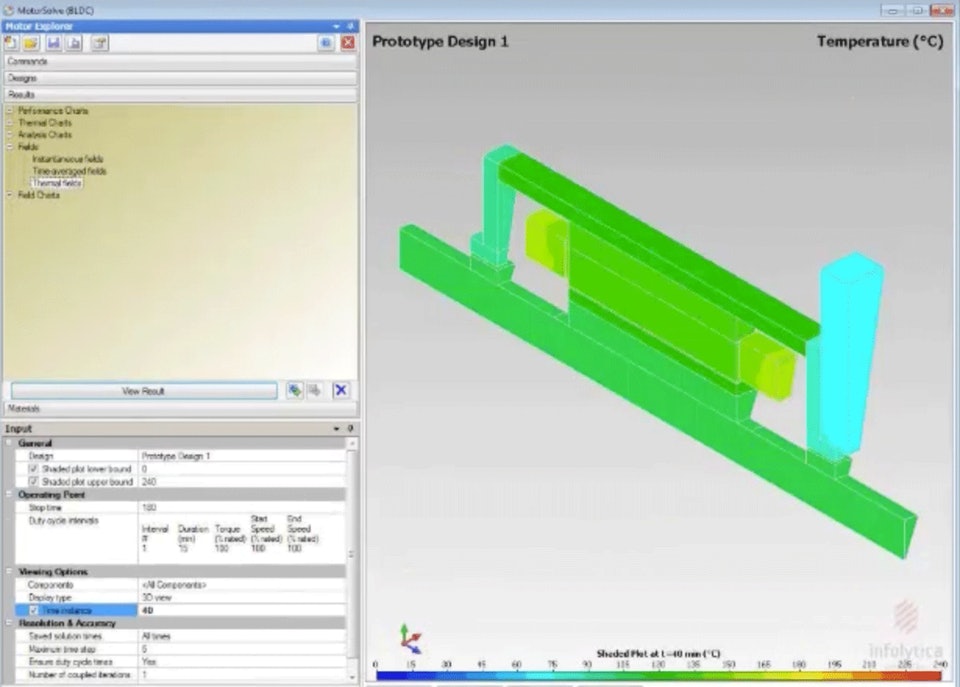Screen dimensions: 960x687
Task: Click the Input panel scroll up arrow
Action: pos(352,443)
